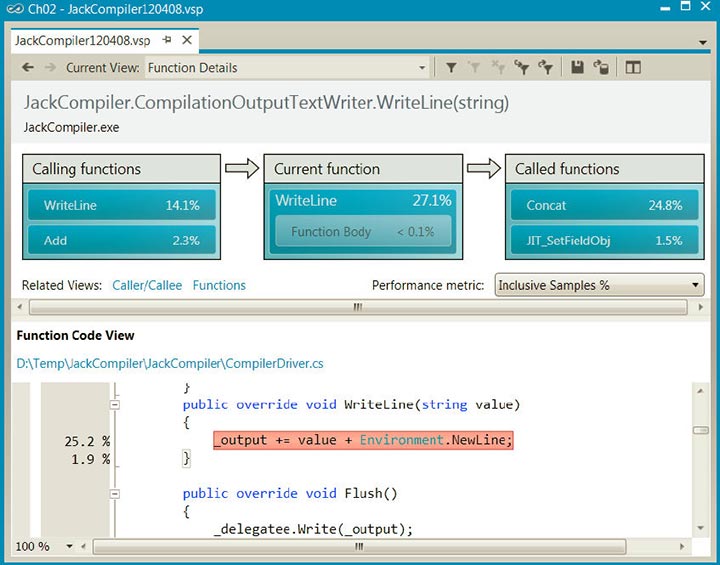Viewport: 720px width, 565px height.
Task: Click the navigate back arrow
Action: point(28,68)
